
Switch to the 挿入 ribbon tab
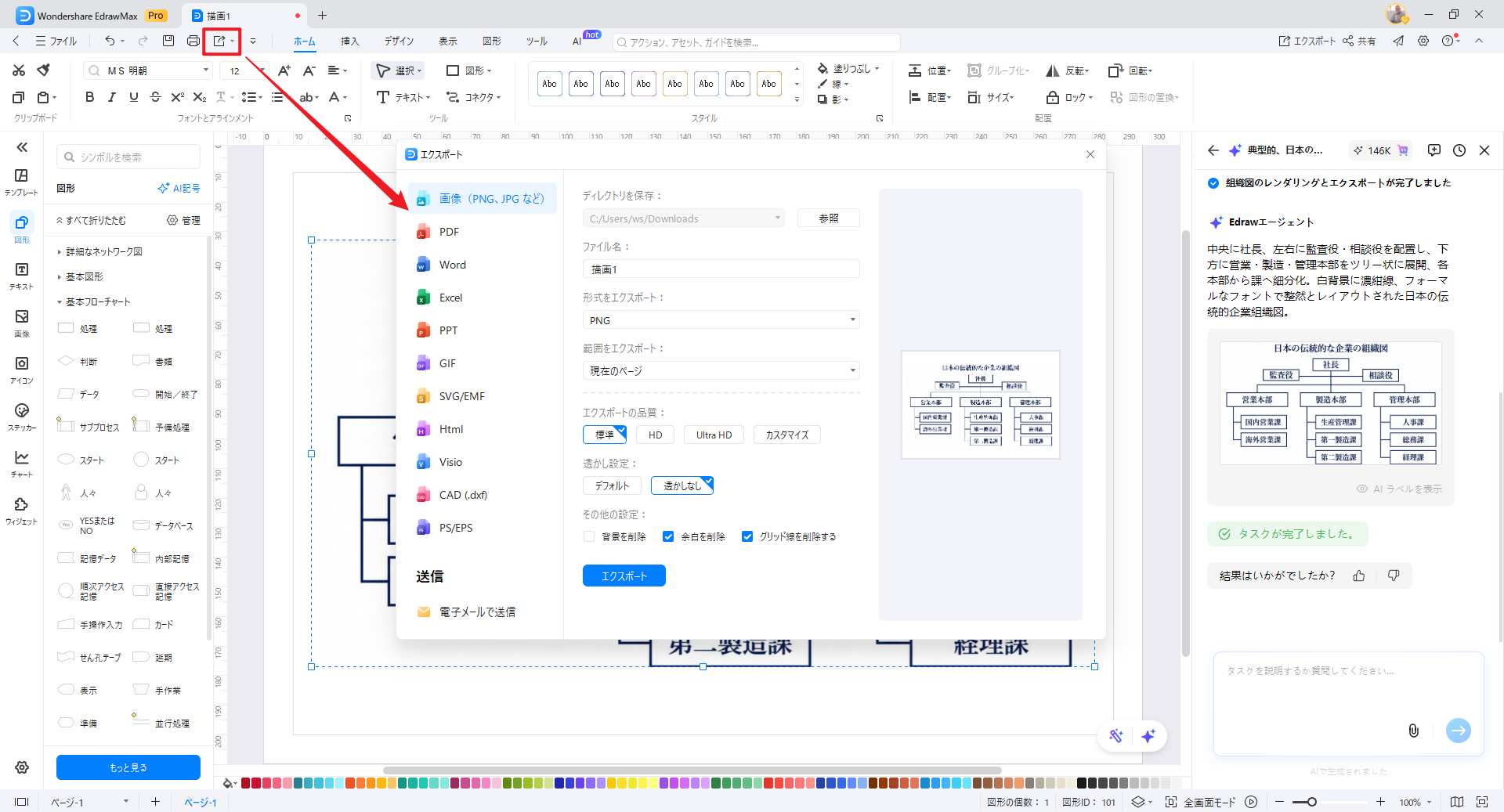tap(350, 42)
